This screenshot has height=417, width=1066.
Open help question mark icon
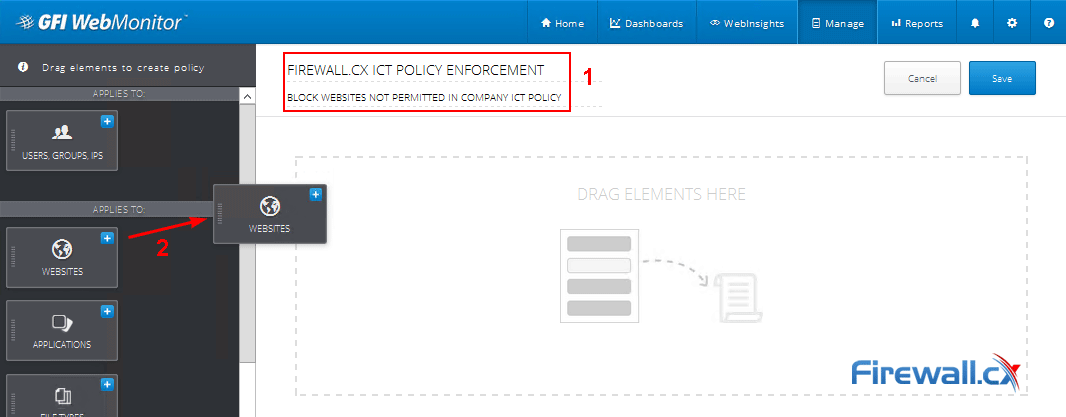(1048, 22)
